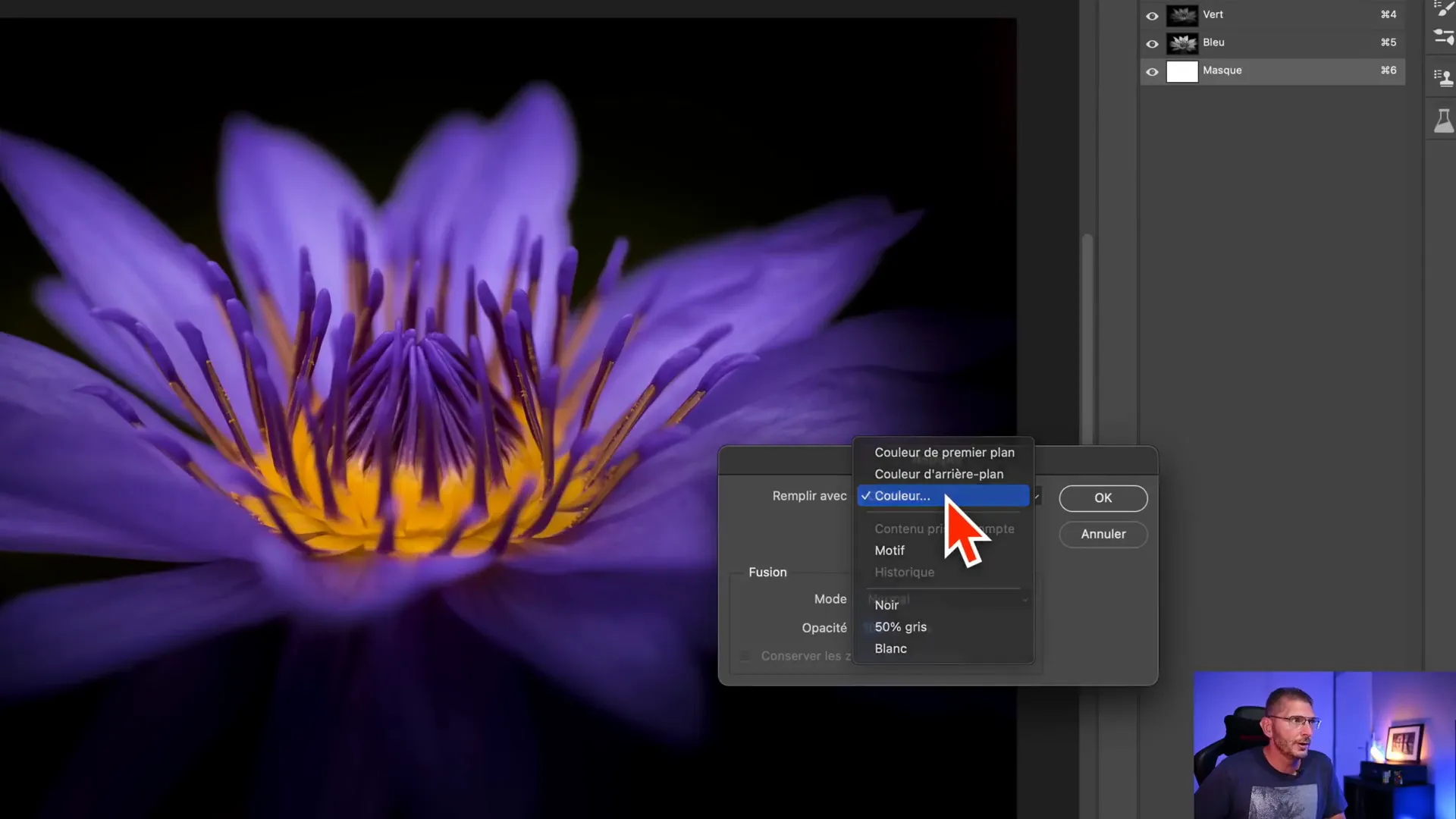
Task: Hide the Bleu channel eye icon
Action: coord(1152,43)
